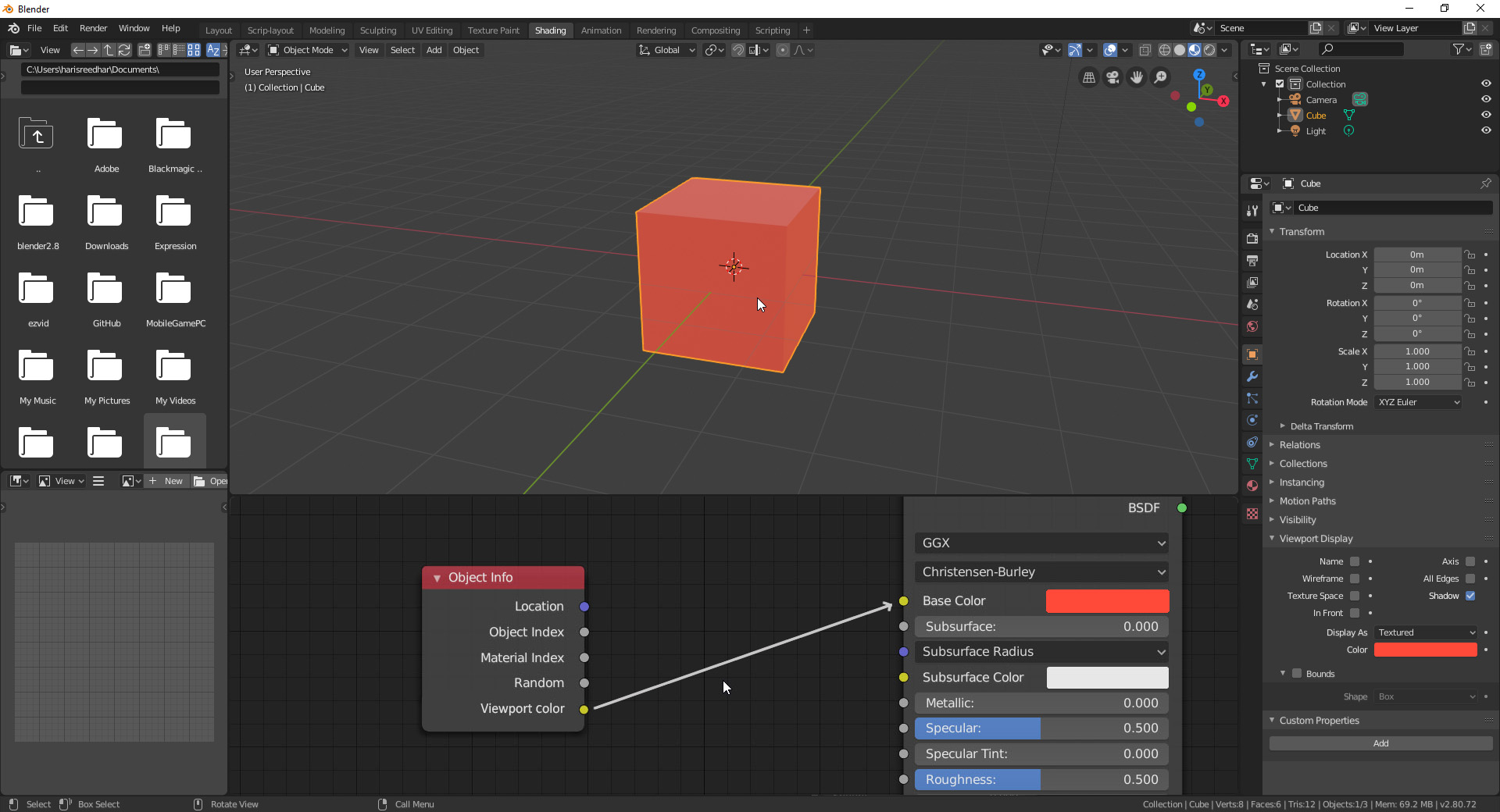Click the parent directory folder icon
Image resolution: width=1500 pixels, height=812 pixels.
[37, 135]
